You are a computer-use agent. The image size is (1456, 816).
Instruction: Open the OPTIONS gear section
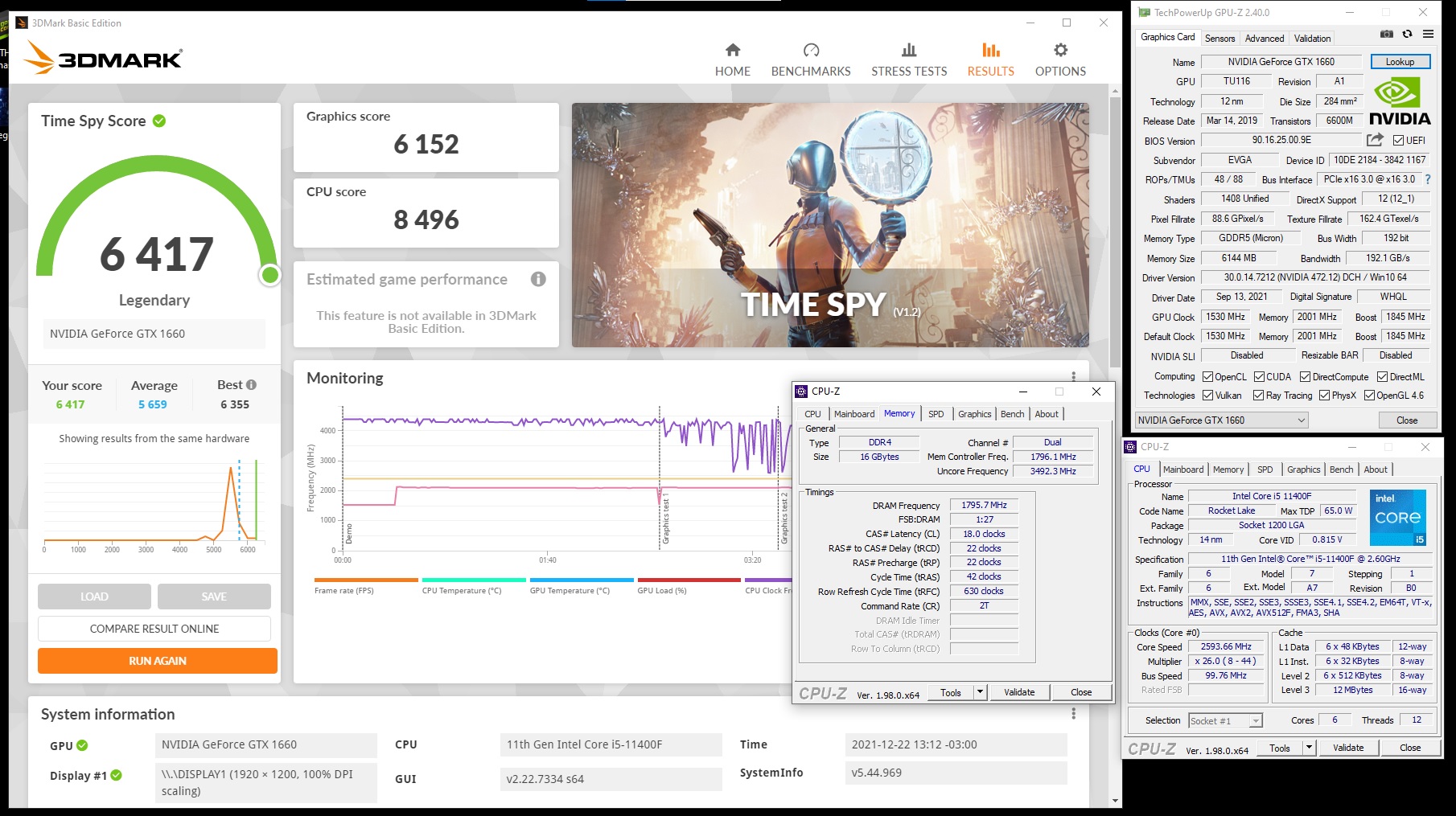[1060, 60]
